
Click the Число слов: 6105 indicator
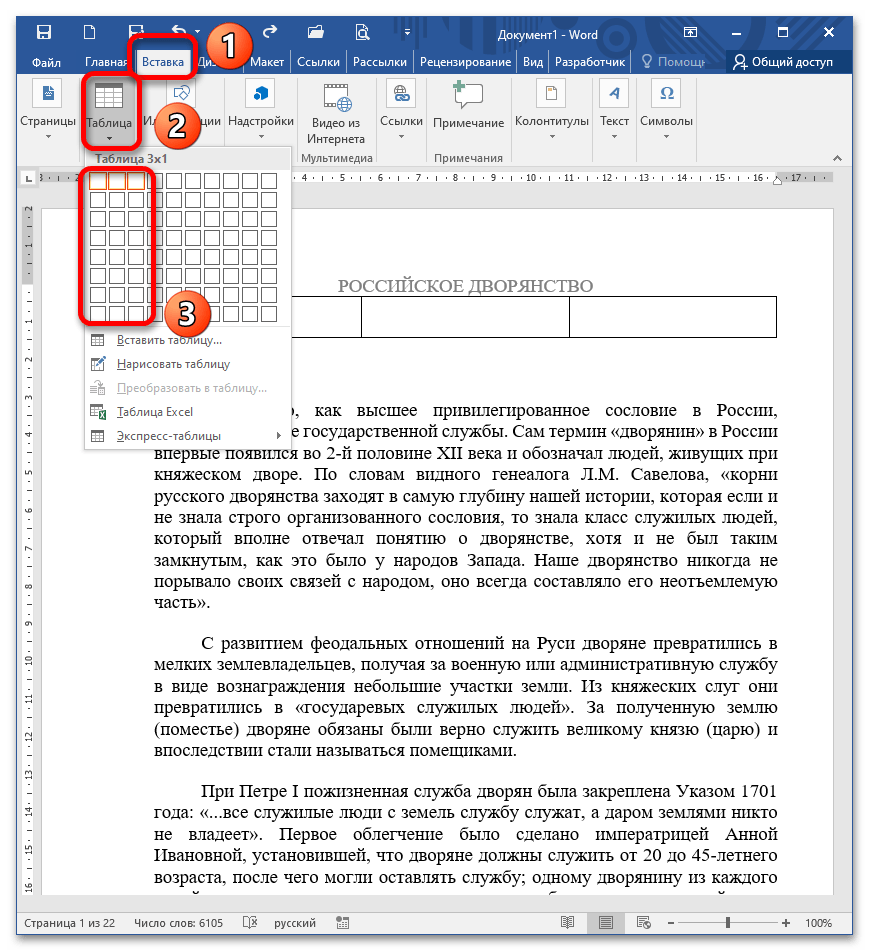point(178,923)
